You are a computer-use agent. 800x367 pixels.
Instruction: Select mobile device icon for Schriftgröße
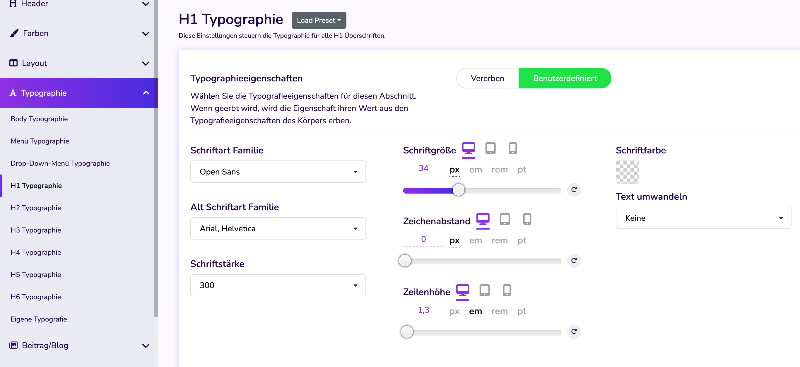[513, 149]
